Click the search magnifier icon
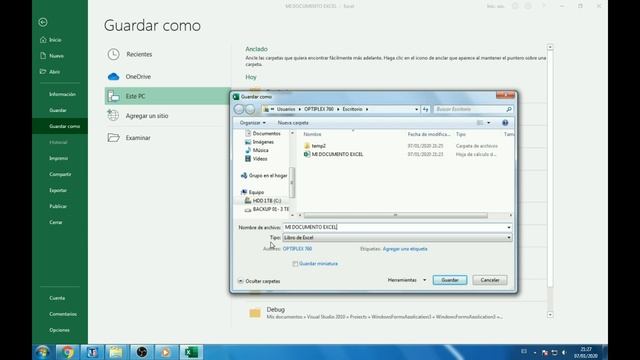This screenshot has height=360, width=640. pyautogui.click(x=509, y=109)
